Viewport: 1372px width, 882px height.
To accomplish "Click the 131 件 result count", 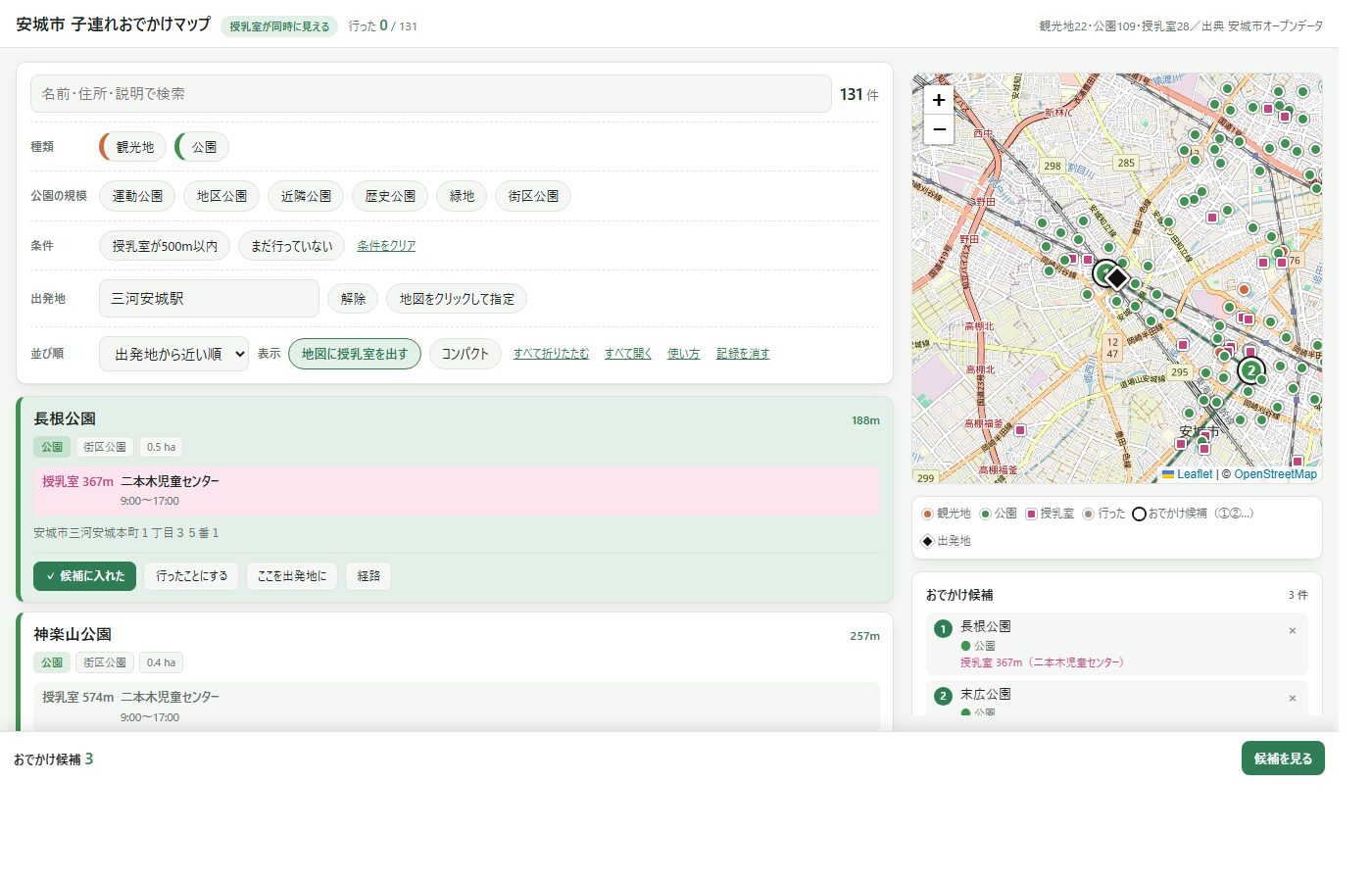I will [x=859, y=94].
